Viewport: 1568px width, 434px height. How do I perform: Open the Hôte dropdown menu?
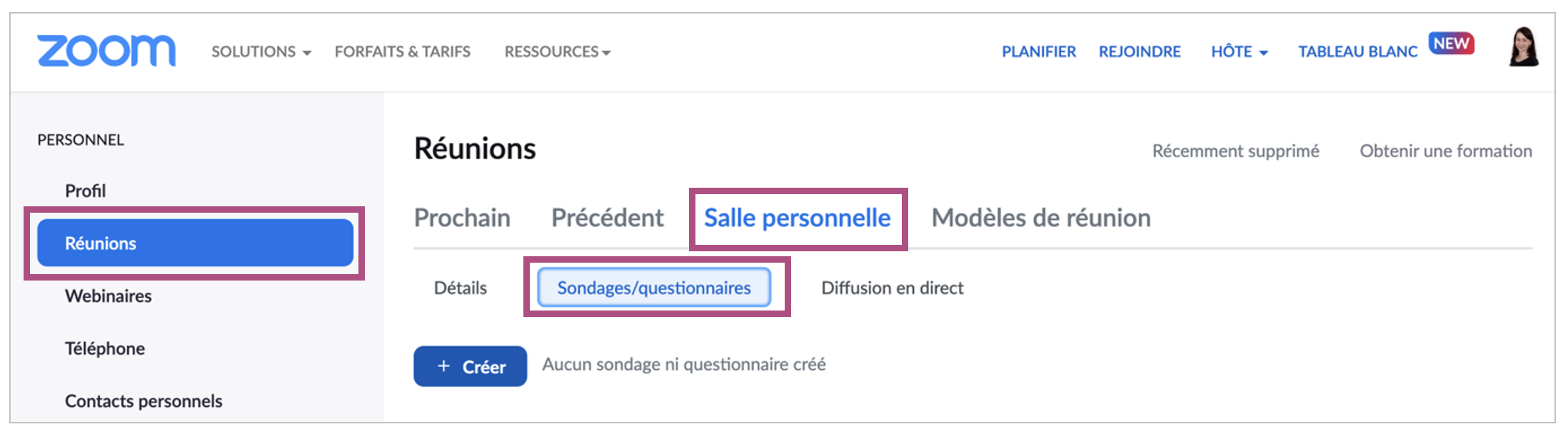click(x=1239, y=52)
